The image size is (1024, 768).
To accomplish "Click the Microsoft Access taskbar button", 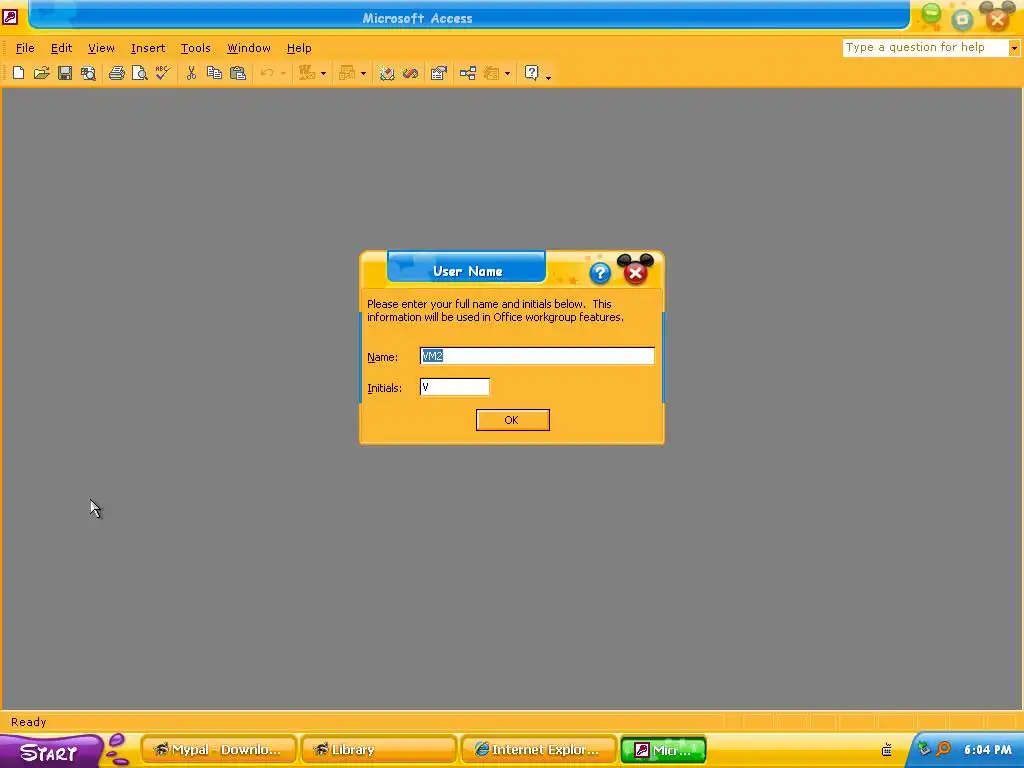I will (x=663, y=750).
